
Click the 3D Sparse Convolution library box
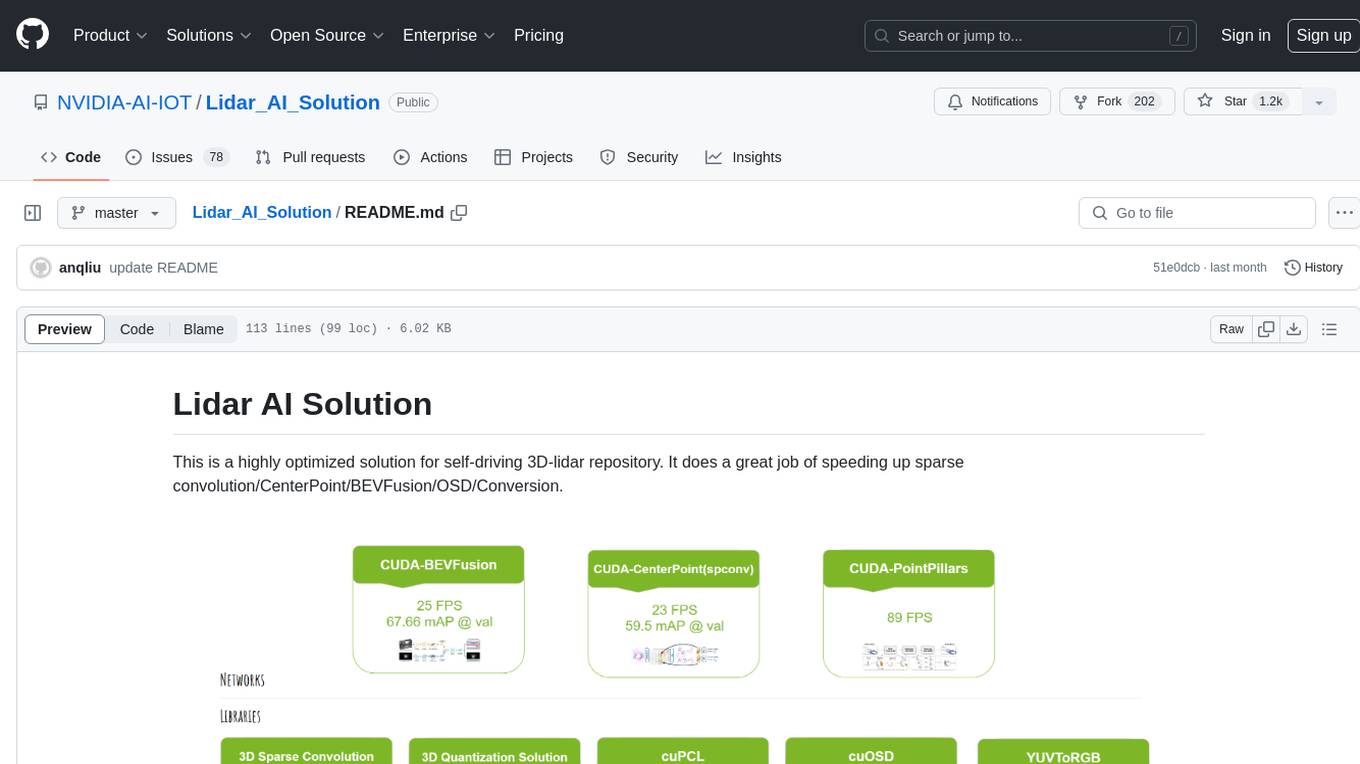306,752
